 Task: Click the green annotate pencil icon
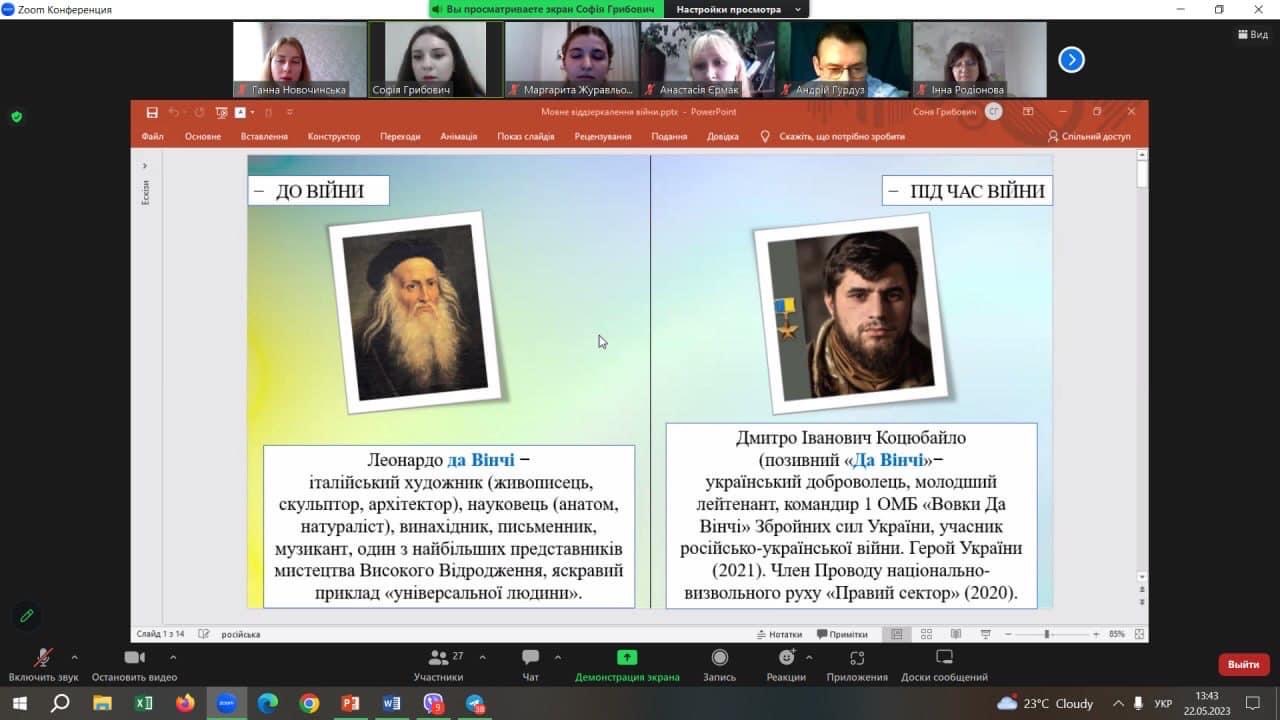pos(27,616)
